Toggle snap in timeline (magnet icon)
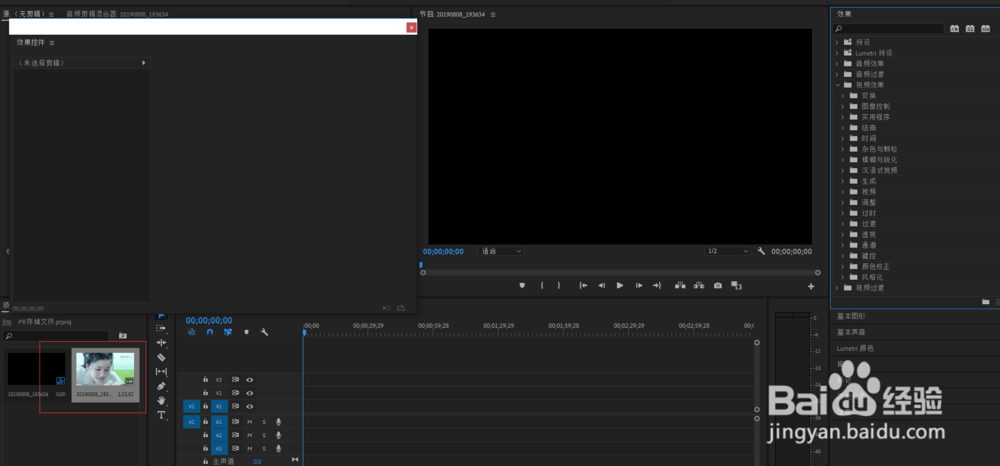Viewport: 1000px width, 466px height. [x=209, y=332]
